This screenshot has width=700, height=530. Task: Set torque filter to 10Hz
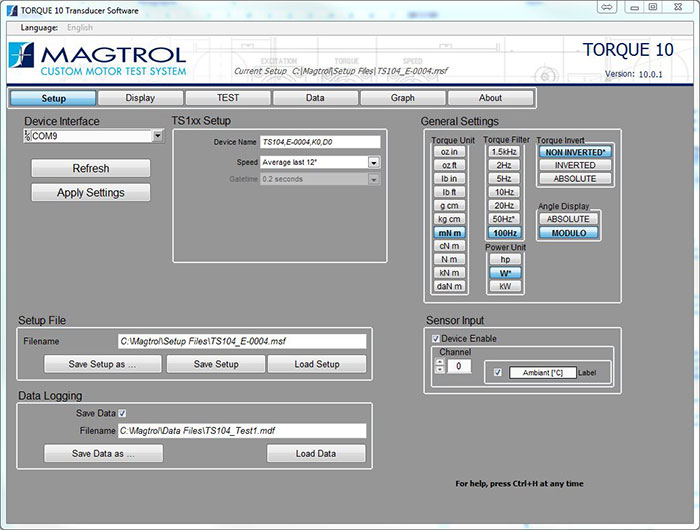tap(504, 192)
